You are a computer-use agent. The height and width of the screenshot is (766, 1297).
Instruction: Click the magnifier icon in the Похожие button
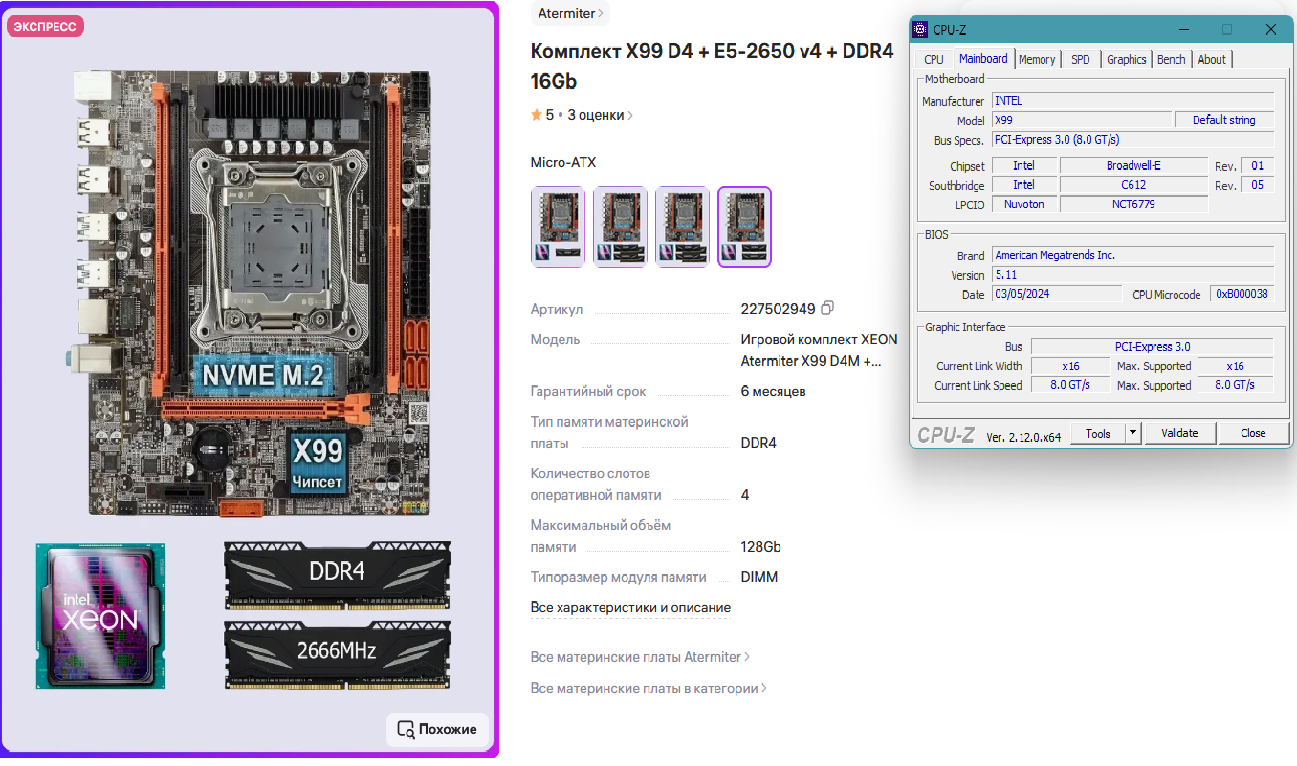pyautogui.click(x=406, y=729)
